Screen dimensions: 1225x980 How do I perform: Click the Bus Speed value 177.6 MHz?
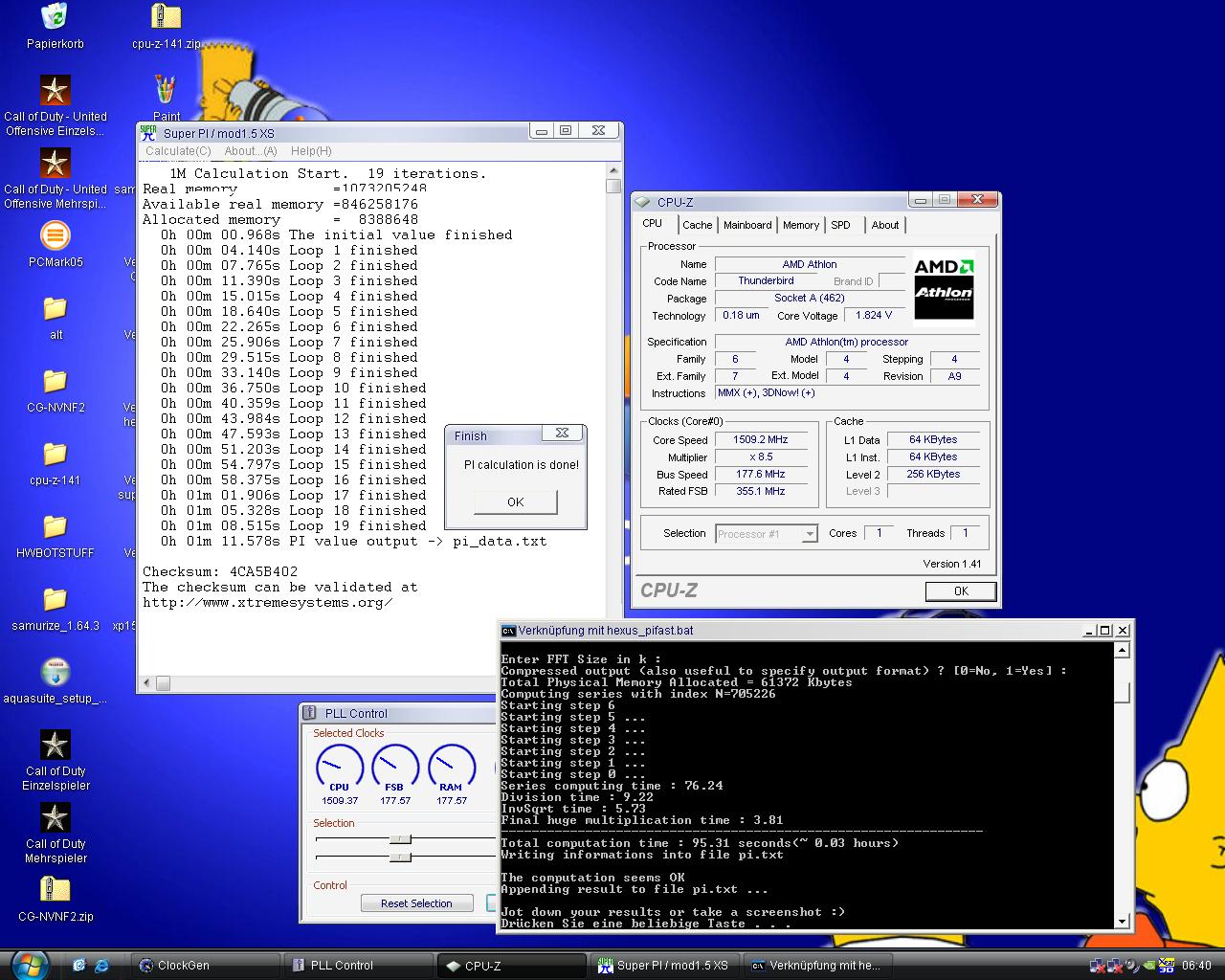click(761, 475)
